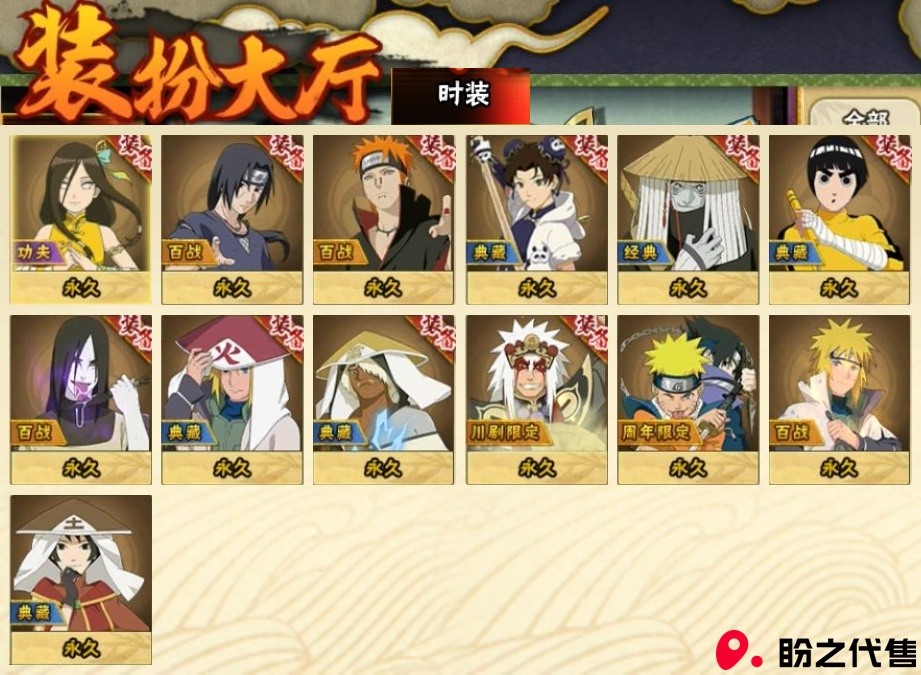Pick the 典藏 lightning Kage hat costume
This screenshot has width=921, height=675.
(x=384, y=399)
